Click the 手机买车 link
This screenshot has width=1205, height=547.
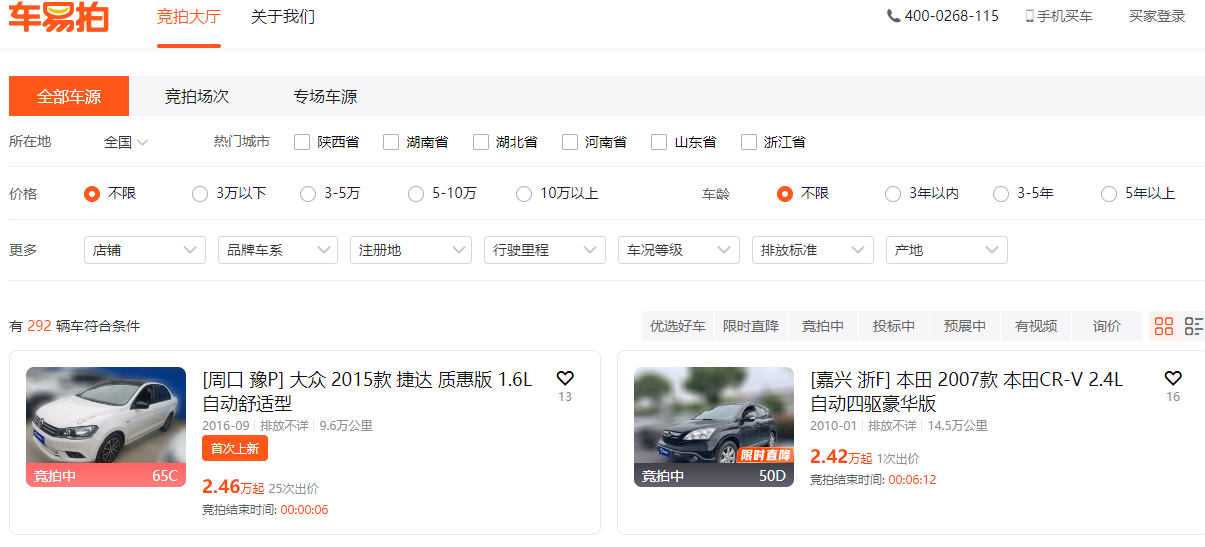pos(1065,16)
